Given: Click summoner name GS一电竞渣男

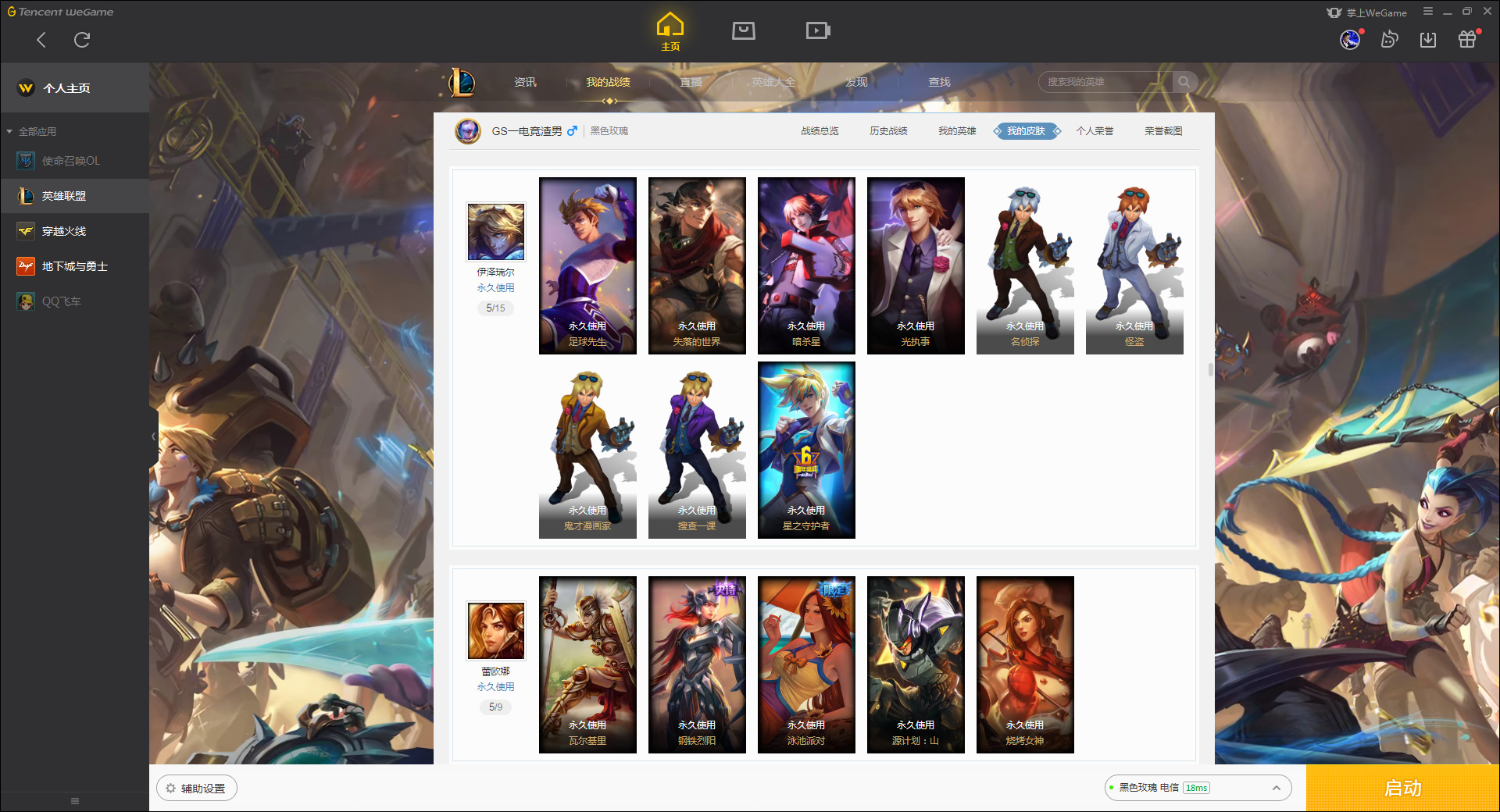Looking at the screenshot, I should click(x=527, y=131).
